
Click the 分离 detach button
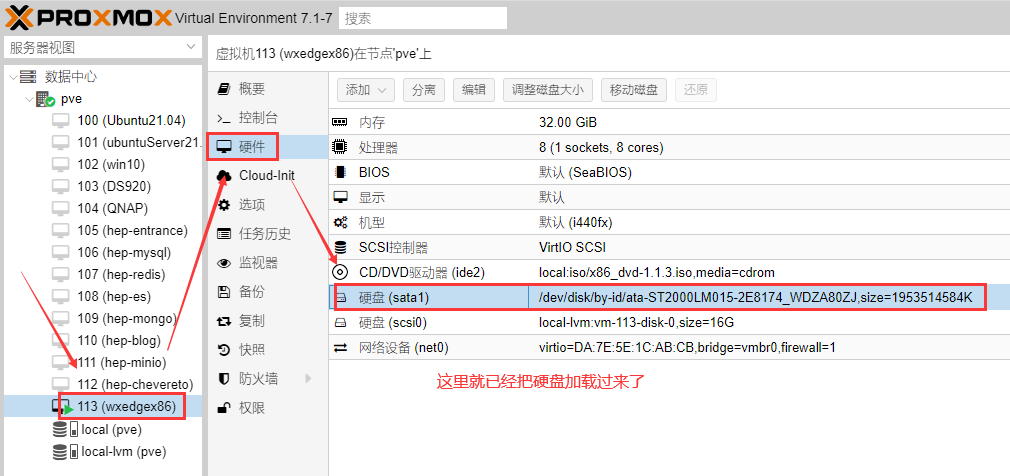[x=424, y=90]
